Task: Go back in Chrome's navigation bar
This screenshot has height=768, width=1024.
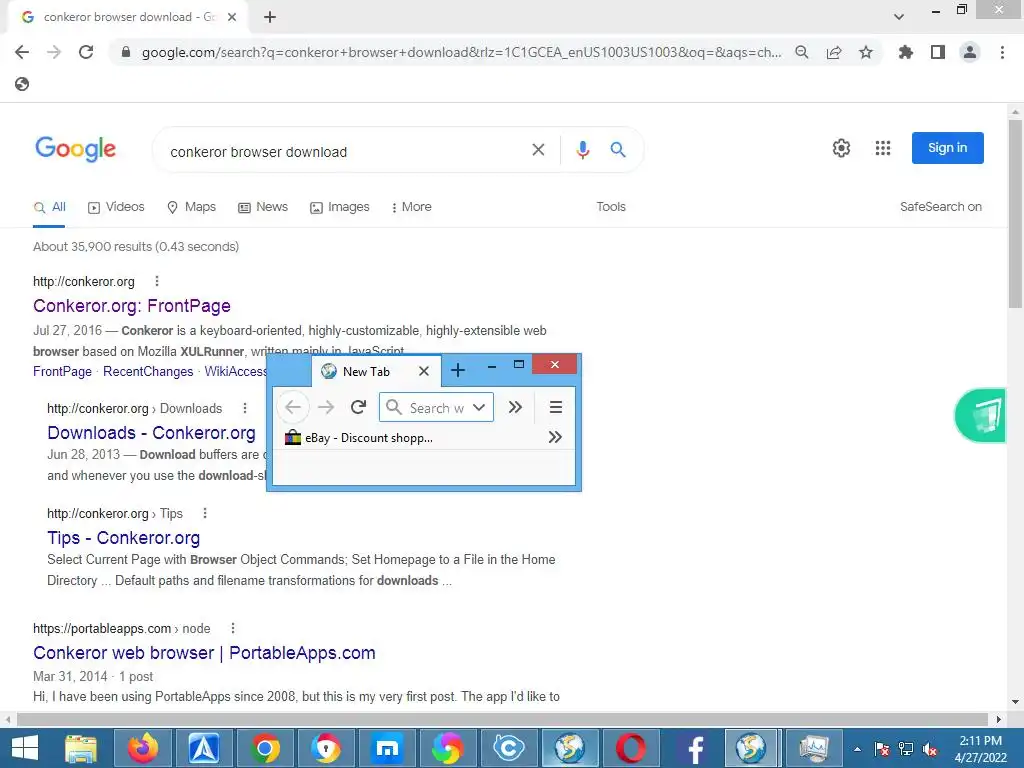Action: coord(22,52)
